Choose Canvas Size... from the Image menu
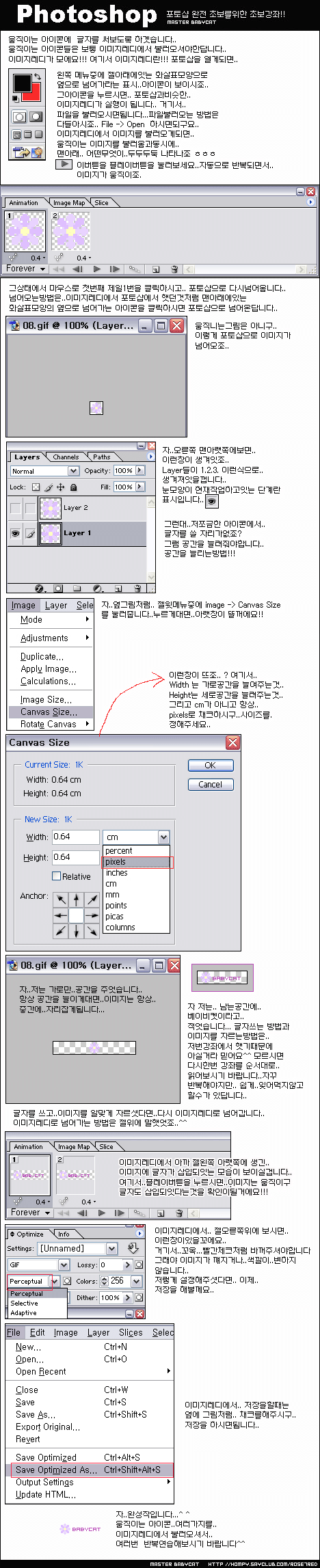The image size is (320, 1568). (x=51, y=712)
